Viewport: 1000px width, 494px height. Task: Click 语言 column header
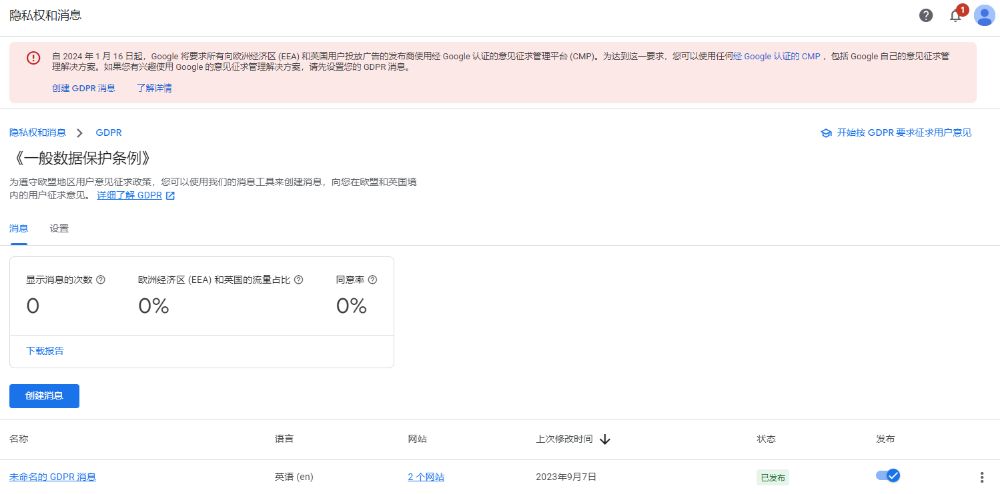tap(284, 439)
